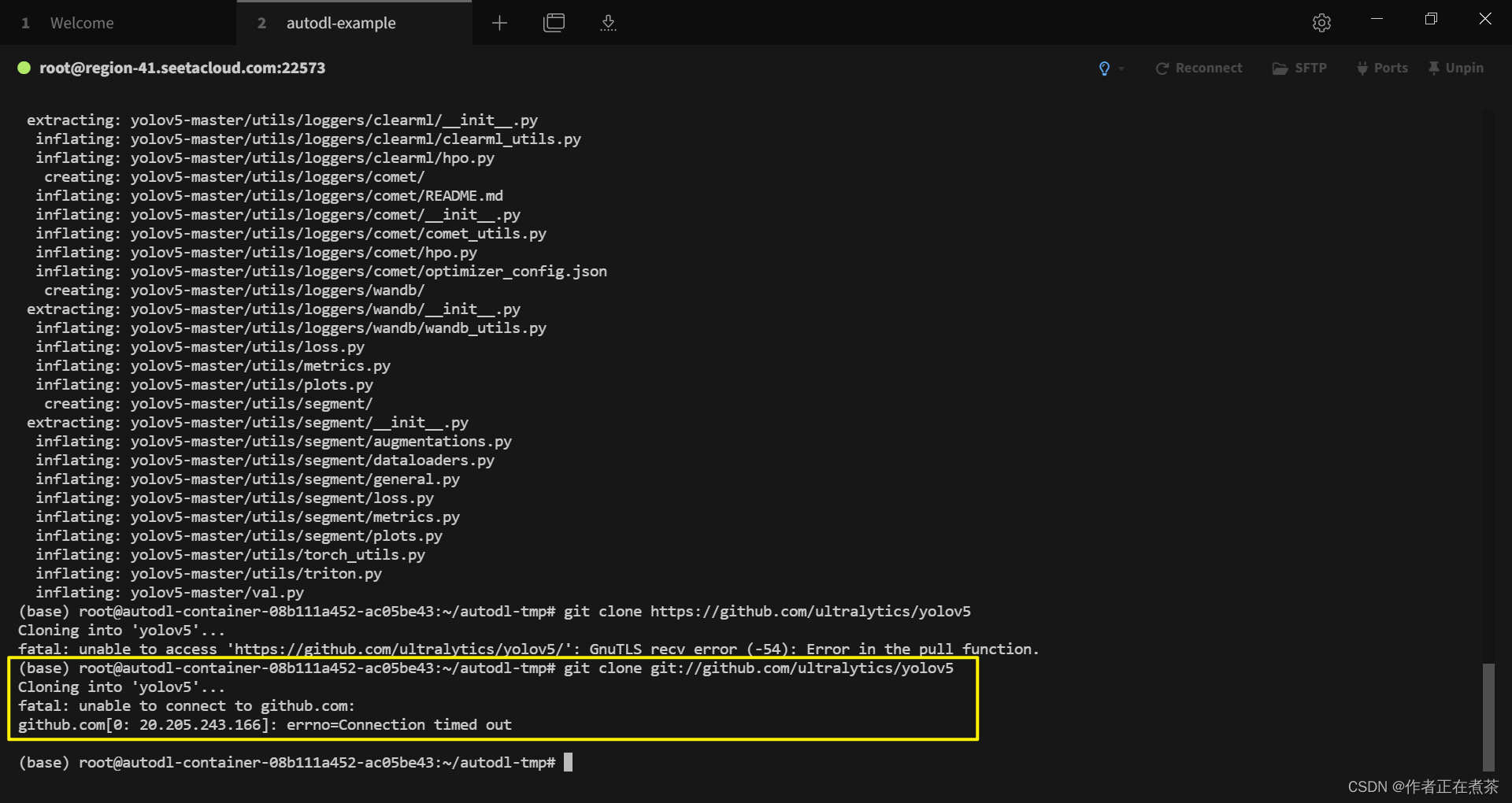Click host text root@region-41.seetacloud.com:22573
Viewport: 1512px width, 803px height.
[183, 68]
